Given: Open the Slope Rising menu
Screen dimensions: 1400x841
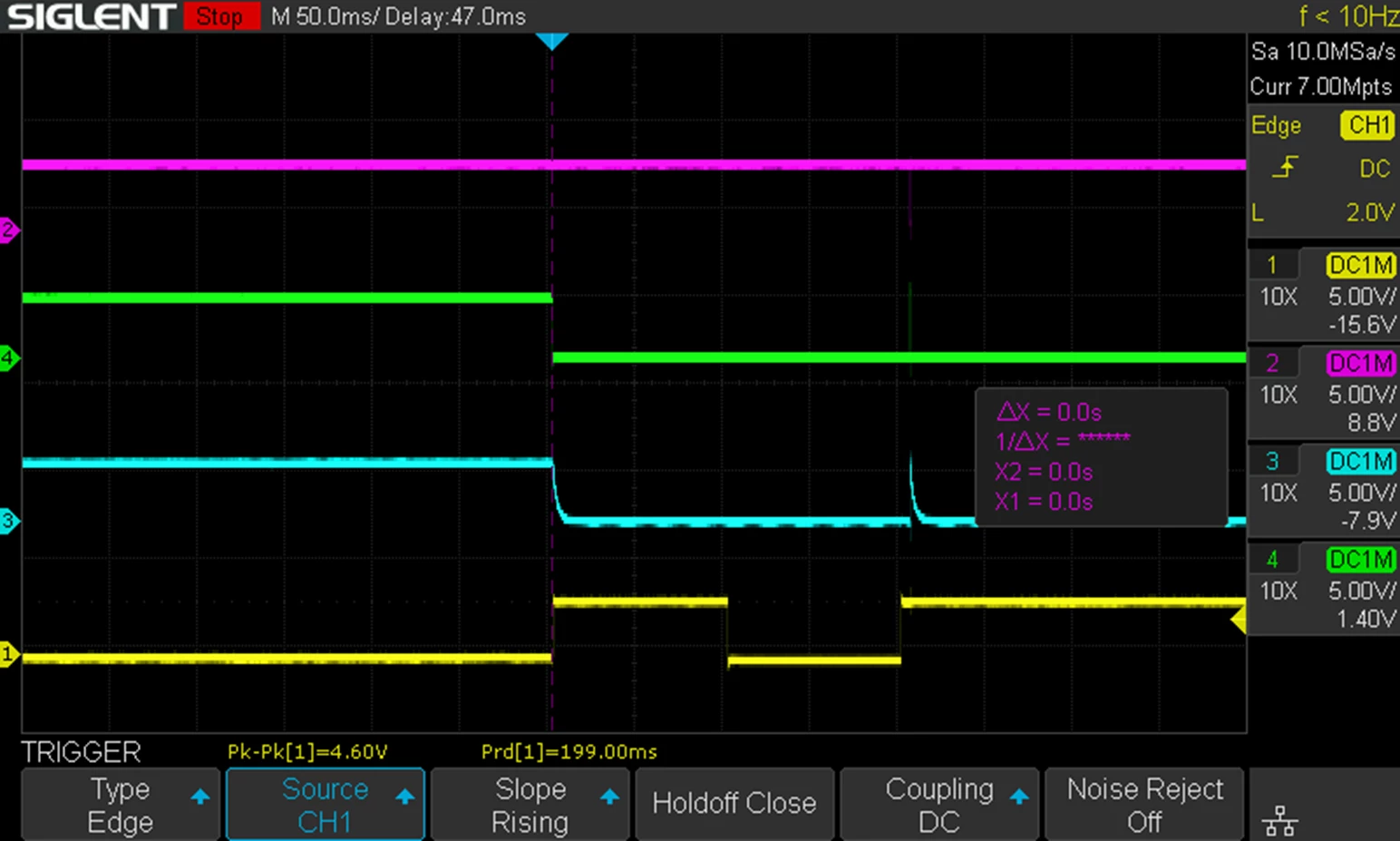Looking at the screenshot, I should pyautogui.click(x=530, y=804).
